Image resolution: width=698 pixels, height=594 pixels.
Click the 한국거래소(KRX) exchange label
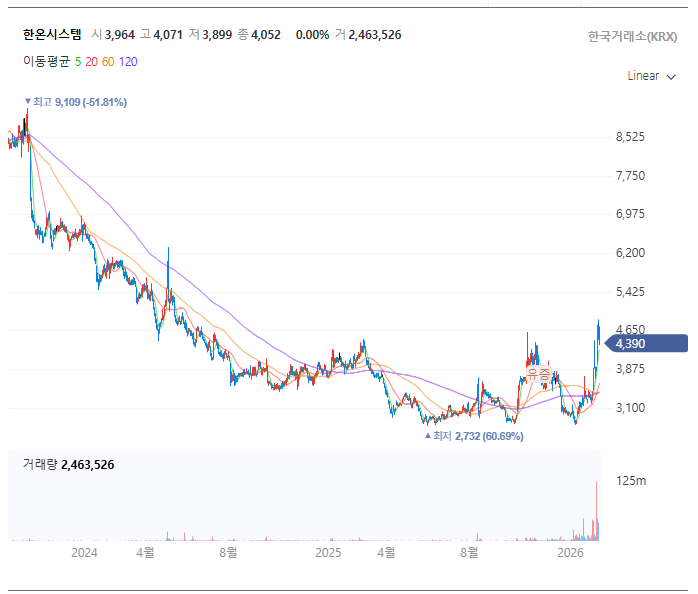[632, 37]
